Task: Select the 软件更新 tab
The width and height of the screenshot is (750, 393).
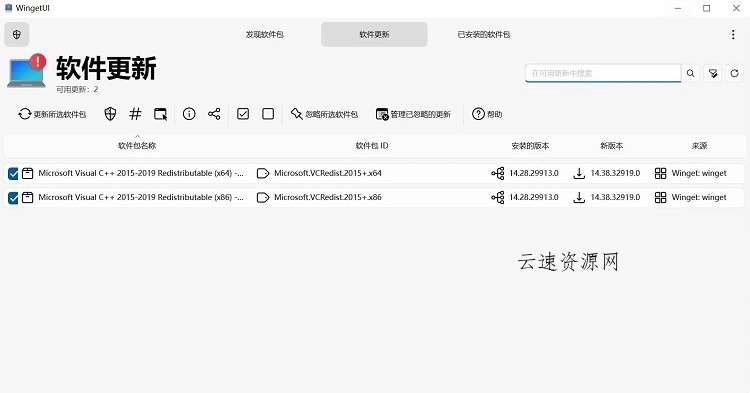Action: point(374,34)
